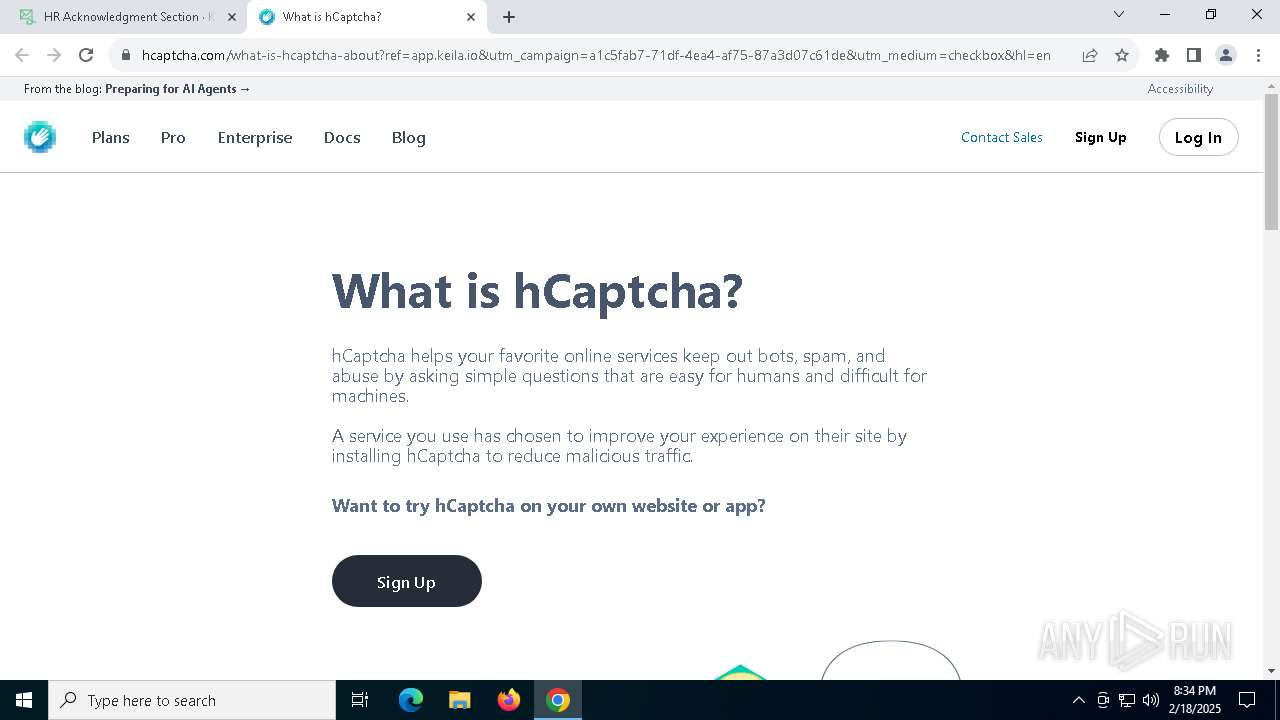The image size is (1280, 720).
Task: Open the tab search chevron
Action: pyautogui.click(x=1119, y=14)
